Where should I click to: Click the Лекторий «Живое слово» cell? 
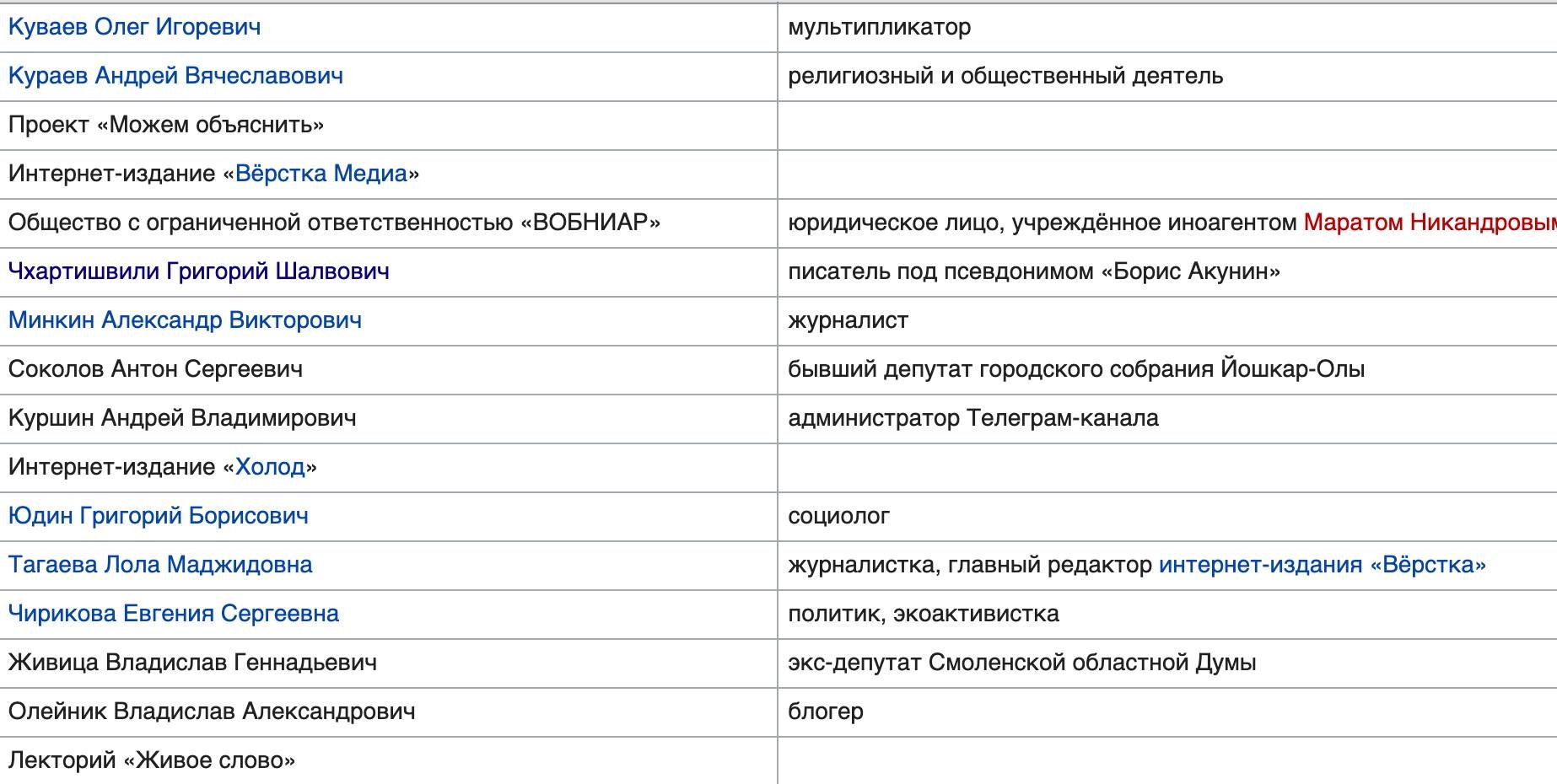(x=152, y=760)
